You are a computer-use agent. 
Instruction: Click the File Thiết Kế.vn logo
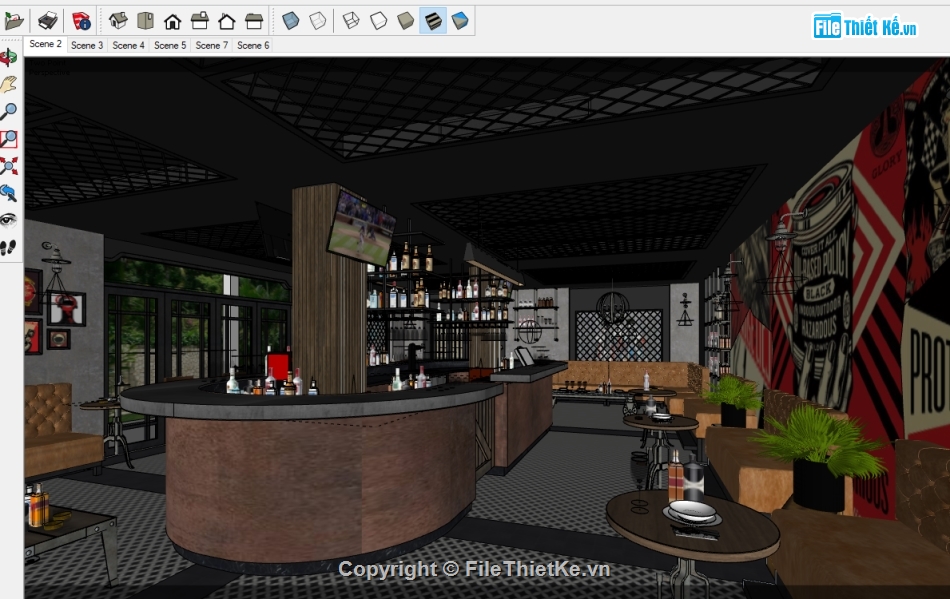point(865,26)
